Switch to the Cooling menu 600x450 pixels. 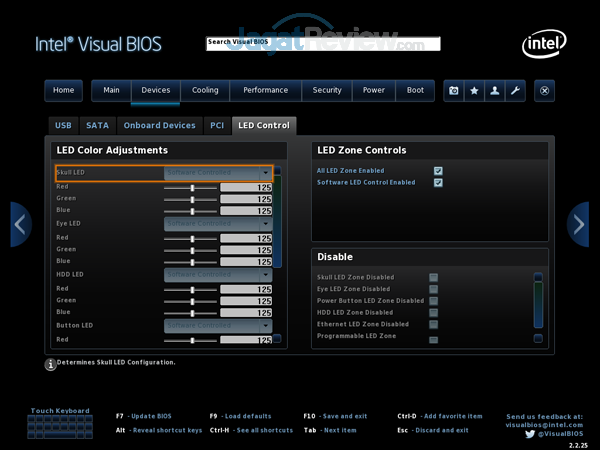pyautogui.click(x=205, y=90)
